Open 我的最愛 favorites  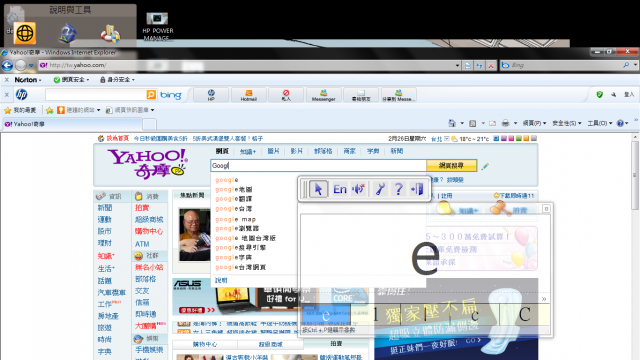tap(20, 110)
